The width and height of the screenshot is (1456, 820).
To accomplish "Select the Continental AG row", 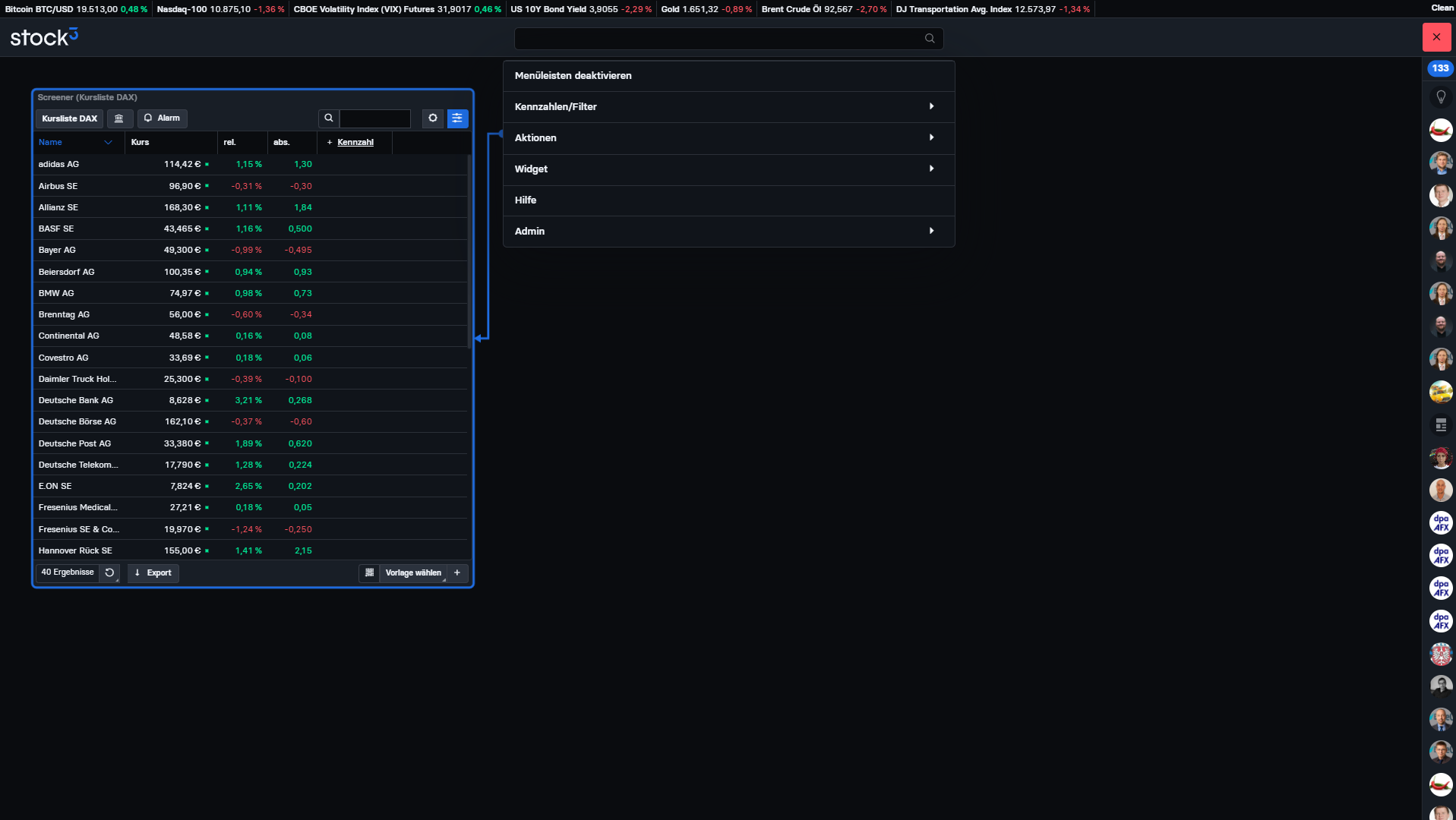I will point(251,336).
